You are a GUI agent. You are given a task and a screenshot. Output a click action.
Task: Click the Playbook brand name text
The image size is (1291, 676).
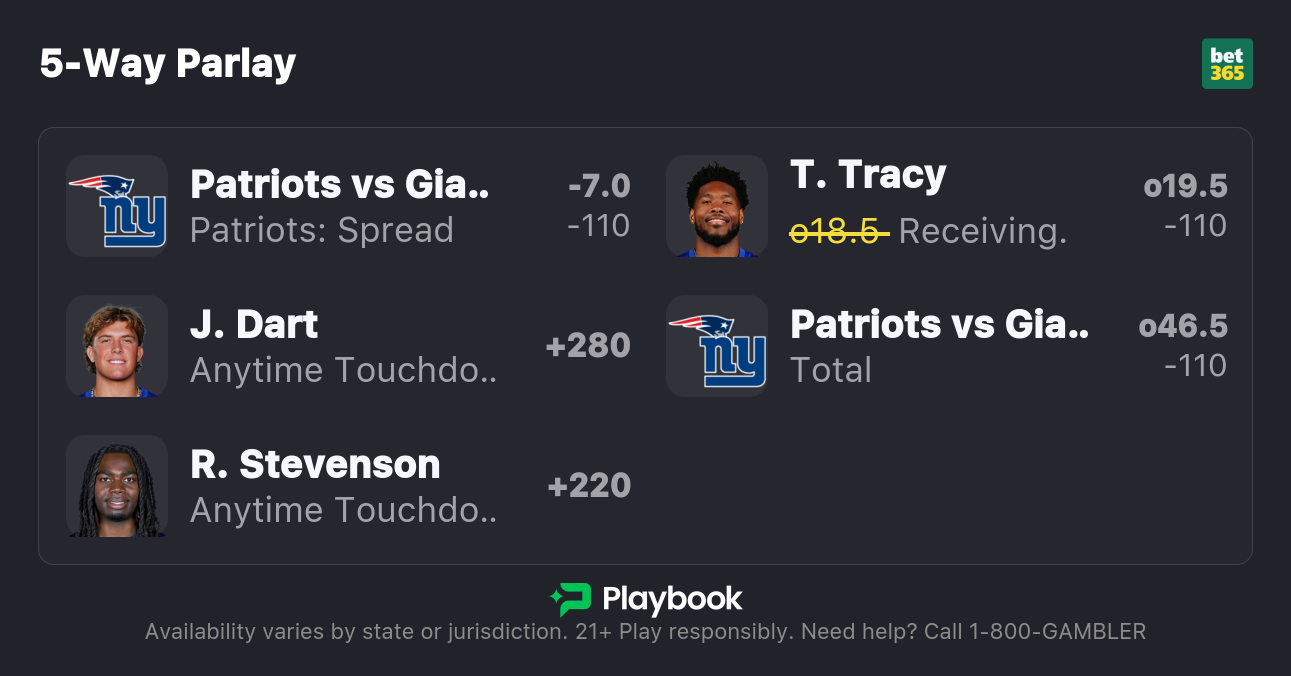click(672, 600)
